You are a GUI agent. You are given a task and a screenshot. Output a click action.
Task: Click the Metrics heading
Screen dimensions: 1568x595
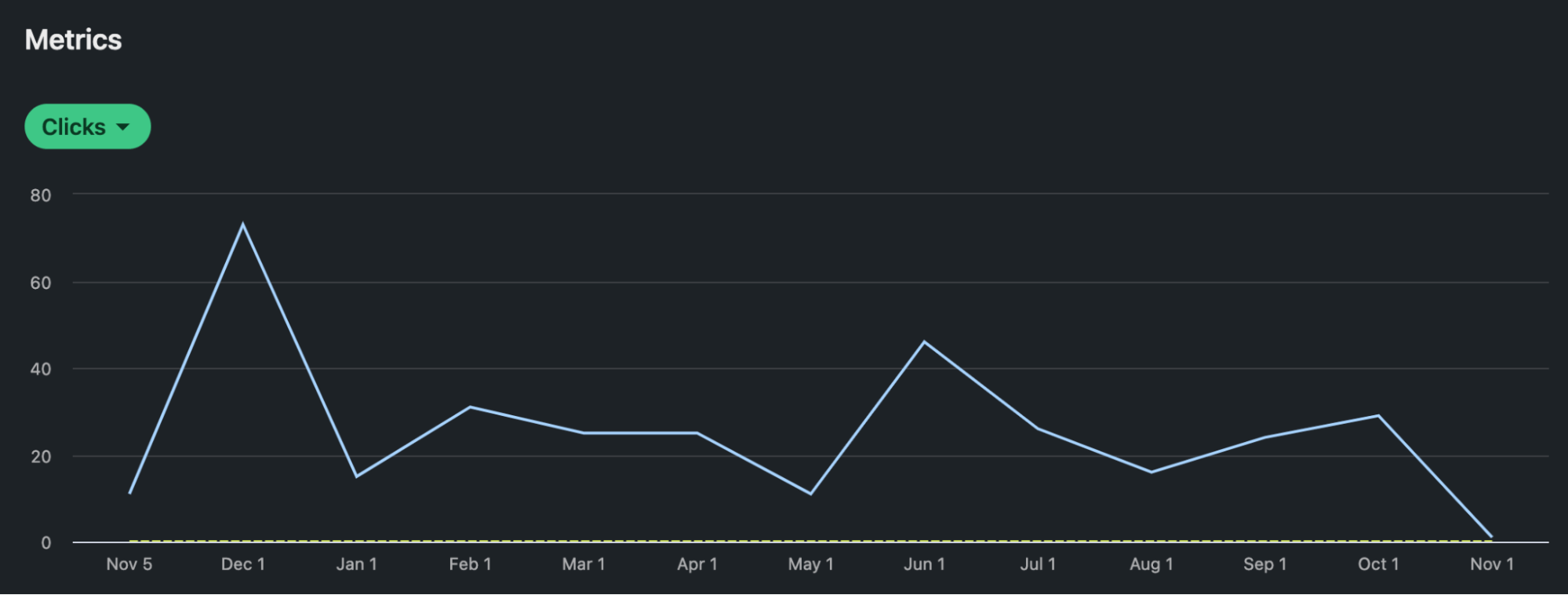click(73, 40)
